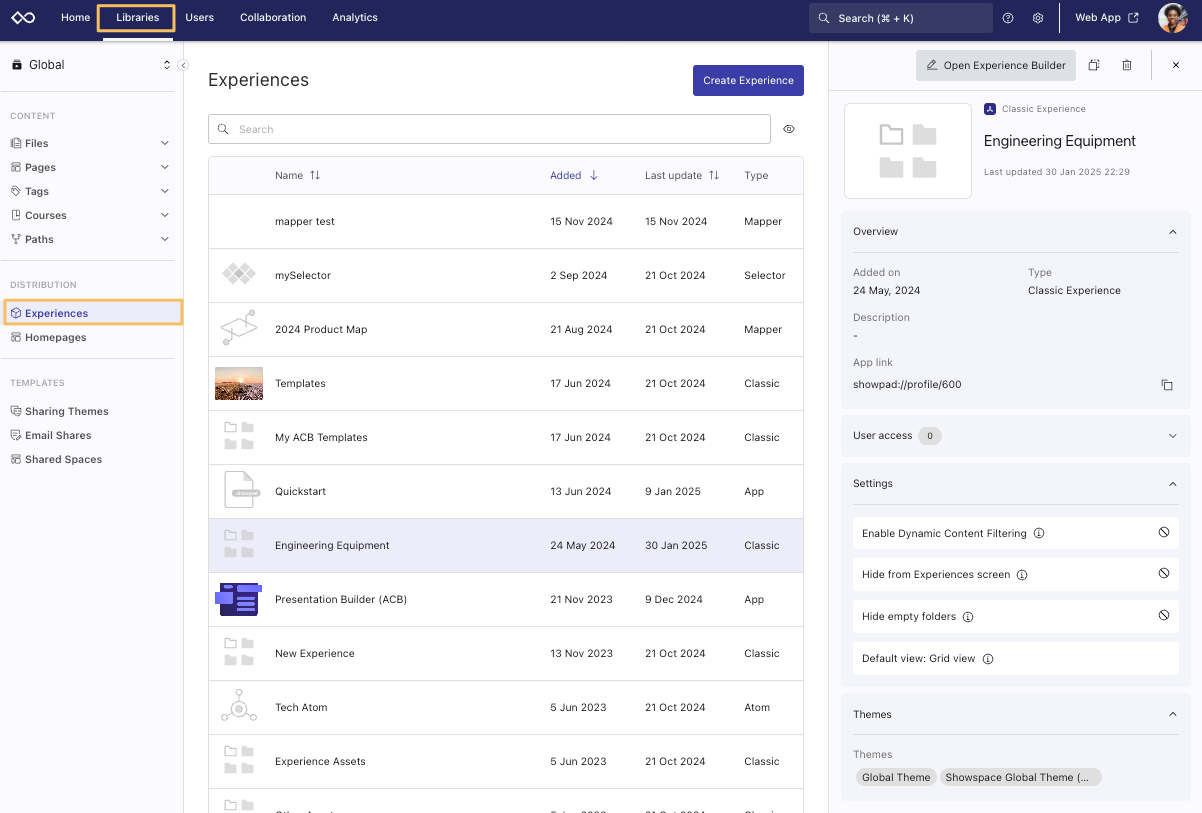
Task: Click the user profile avatar
Action: click(x=1172, y=18)
